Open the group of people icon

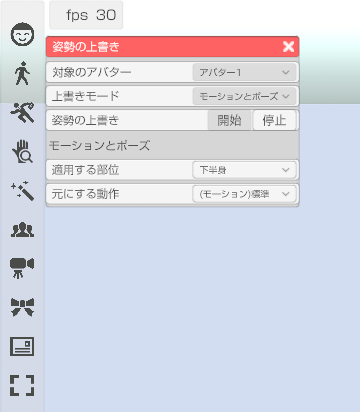(22, 230)
